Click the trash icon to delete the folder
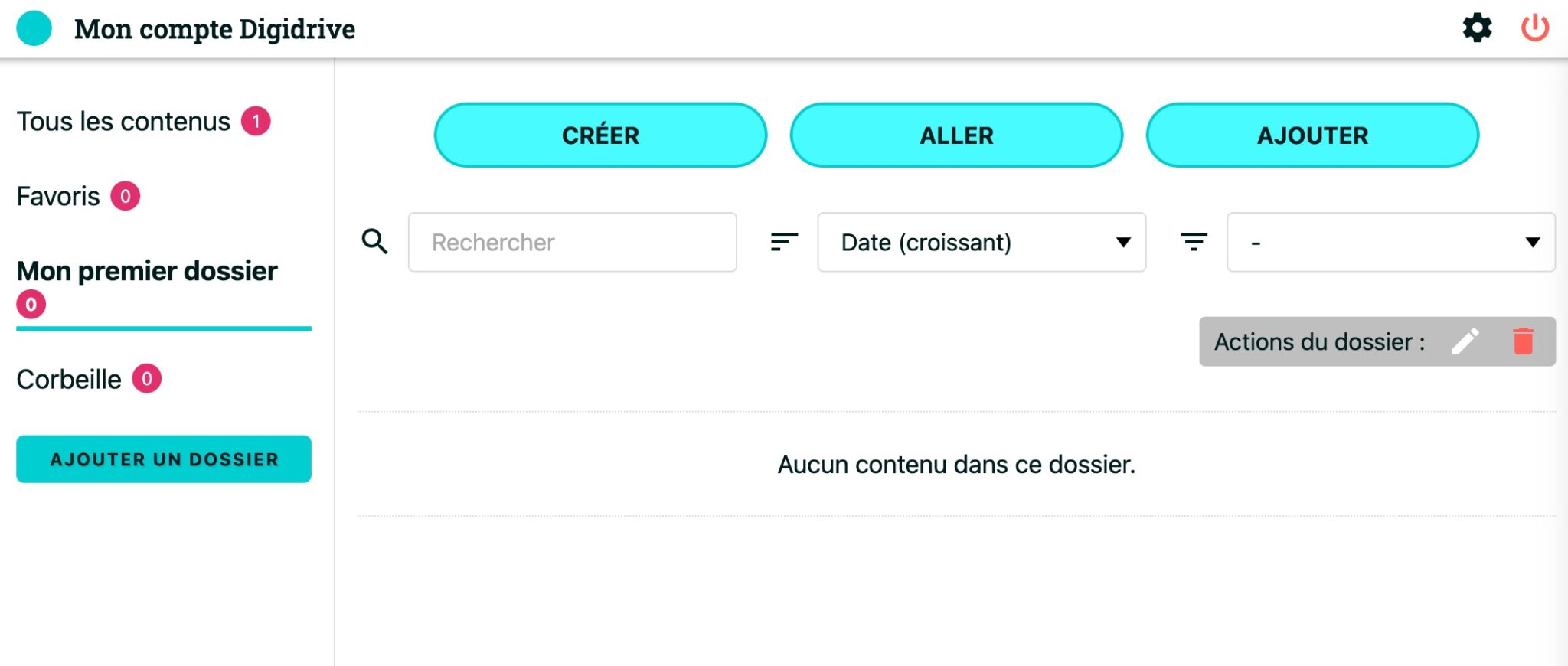Image resolution: width=1568 pixels, height=666 pixels. click(1522, 342)
